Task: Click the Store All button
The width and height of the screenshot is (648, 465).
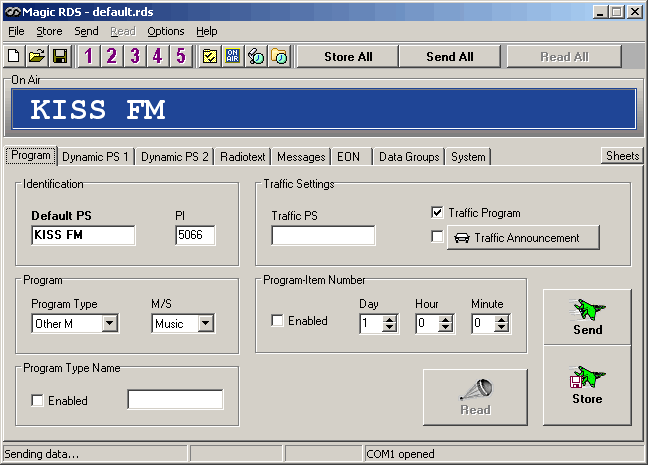Action: point(348,57)
